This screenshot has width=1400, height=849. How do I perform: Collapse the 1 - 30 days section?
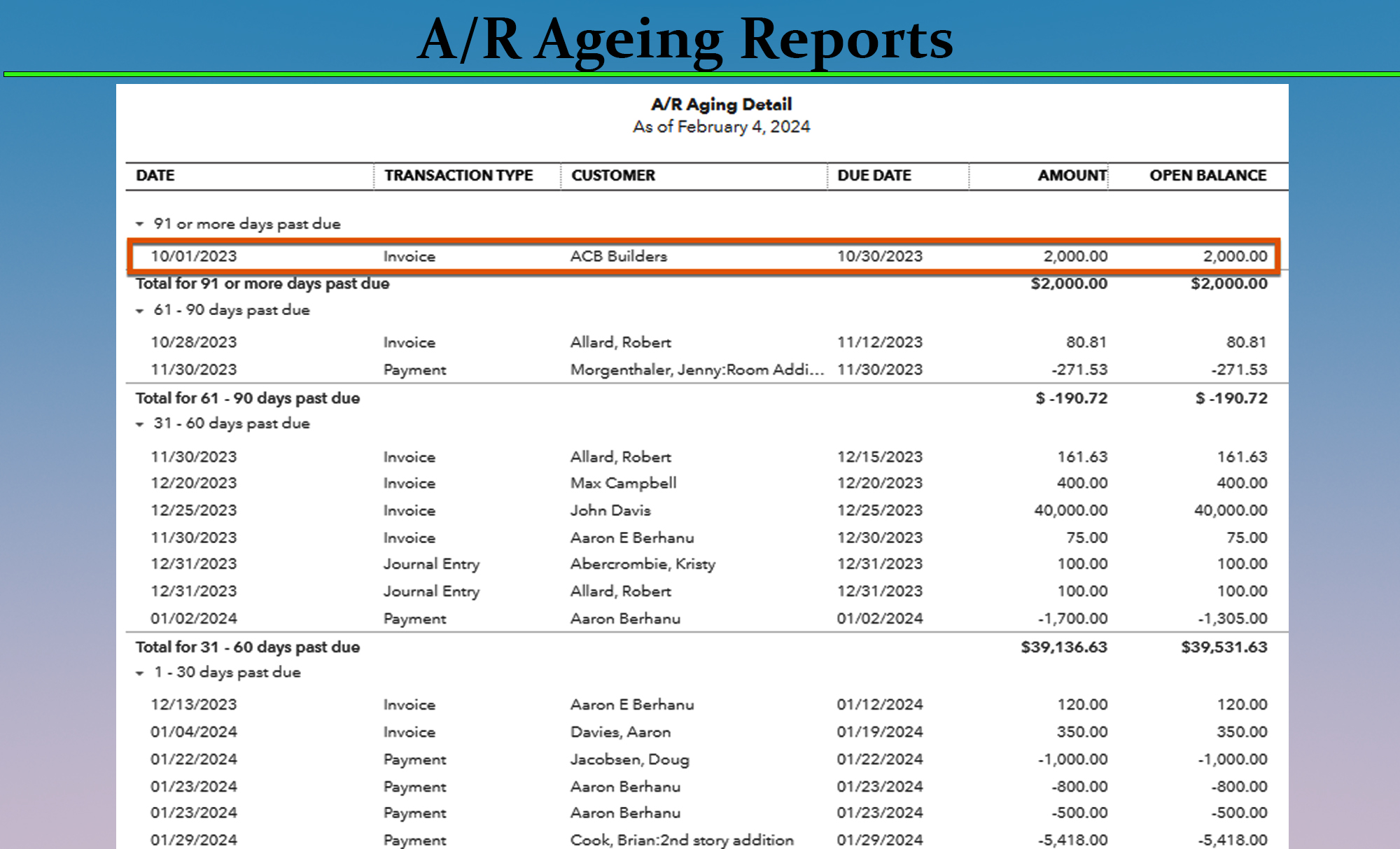click(x=139, y=673)
